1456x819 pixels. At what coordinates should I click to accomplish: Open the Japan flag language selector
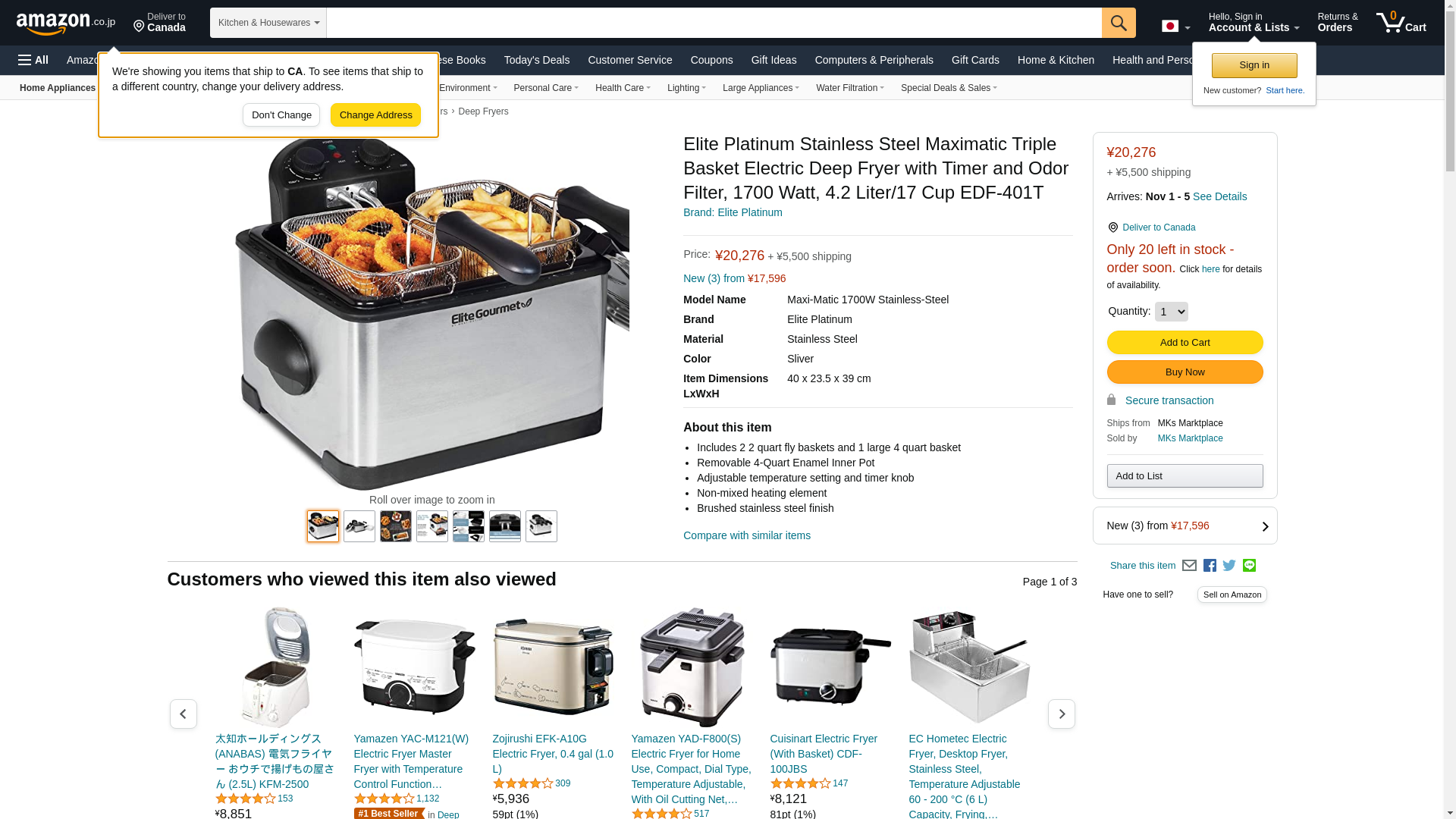(1175, 27)
